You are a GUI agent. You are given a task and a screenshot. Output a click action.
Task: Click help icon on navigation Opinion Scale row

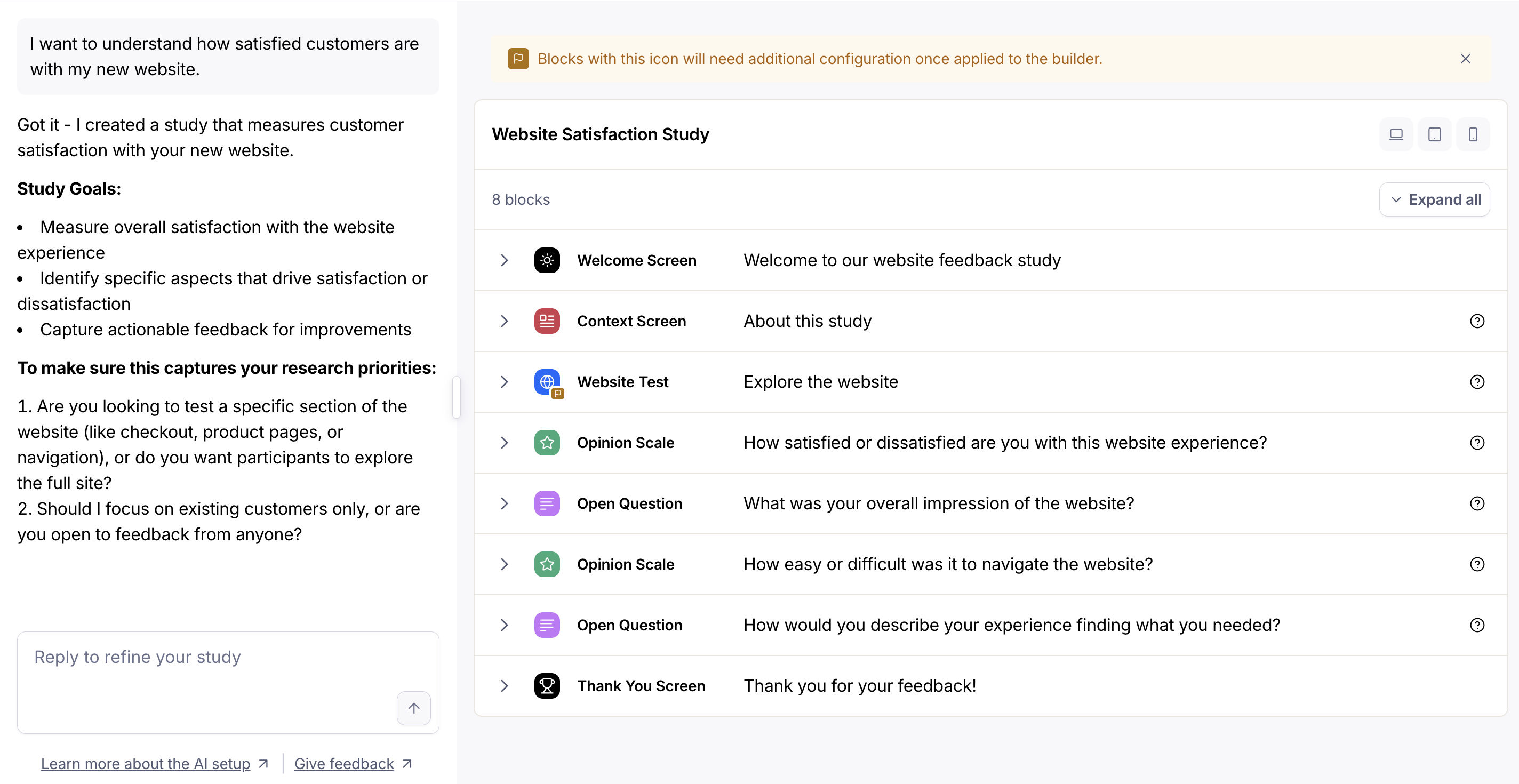coord(1476,565)
